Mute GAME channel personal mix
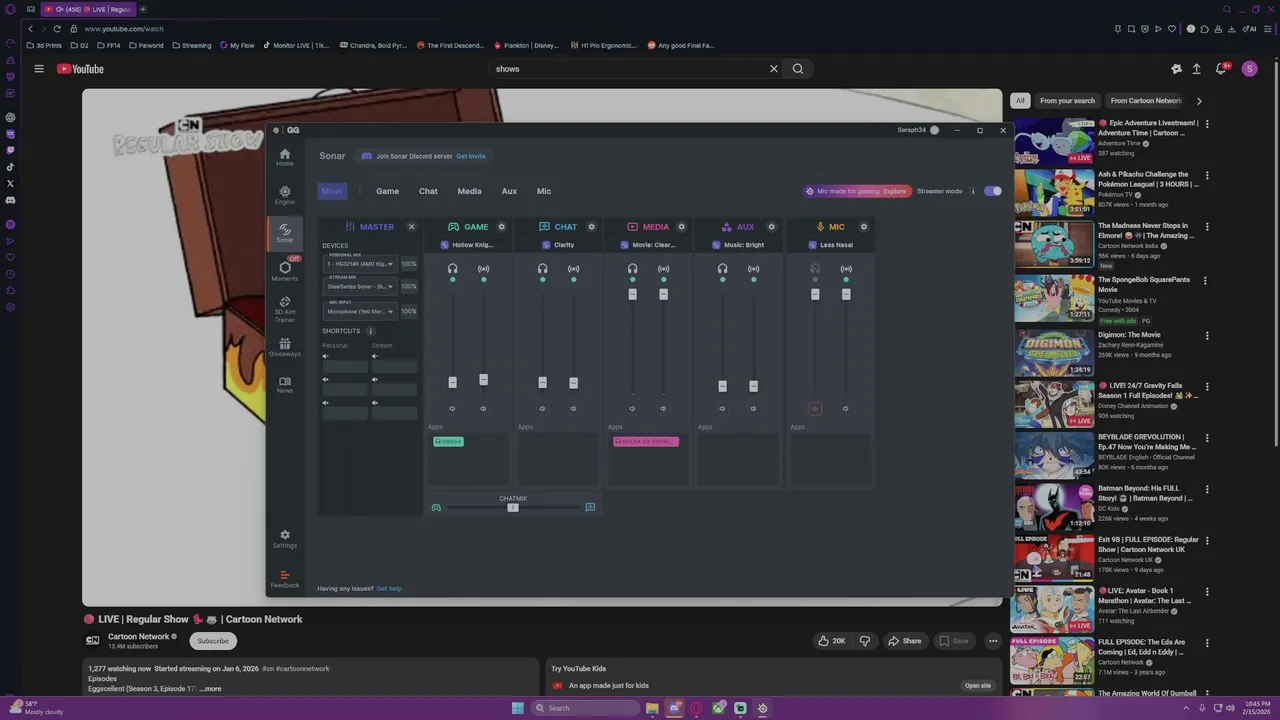1280x720 pixels. [x=452, y=409]
